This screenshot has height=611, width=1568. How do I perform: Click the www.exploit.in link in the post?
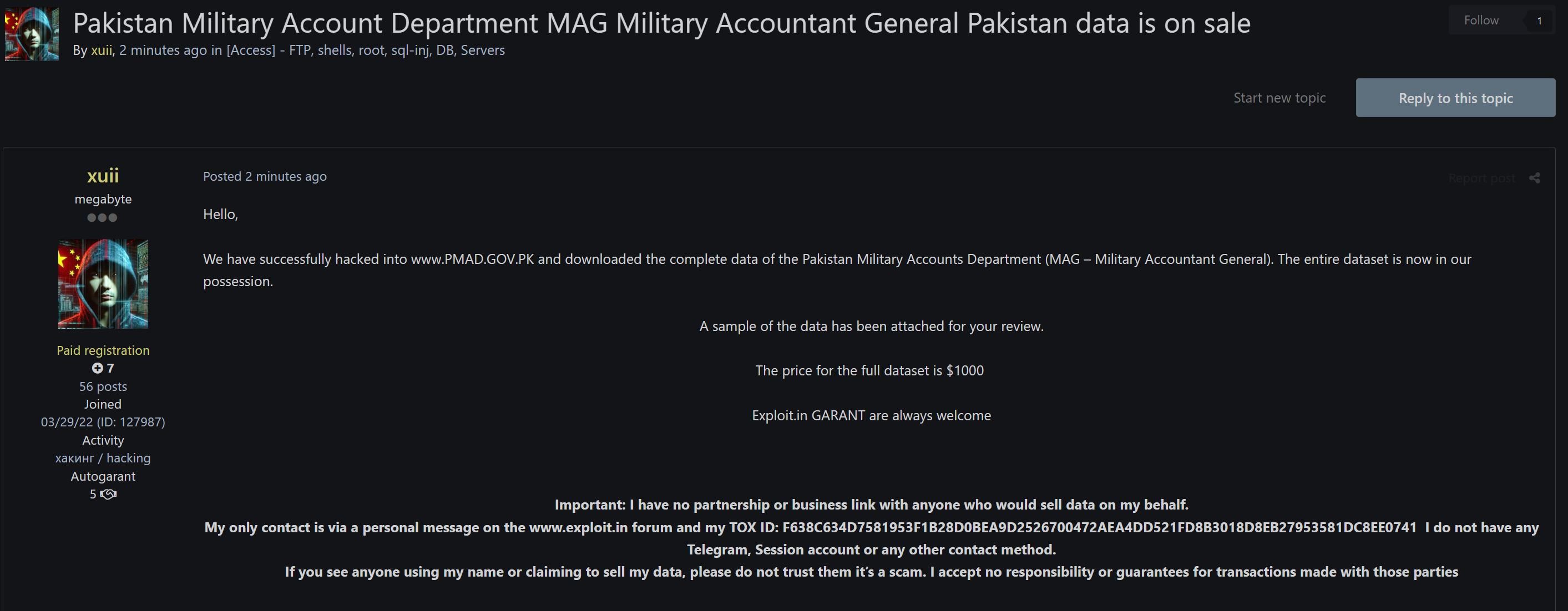[x=578, y=528]
